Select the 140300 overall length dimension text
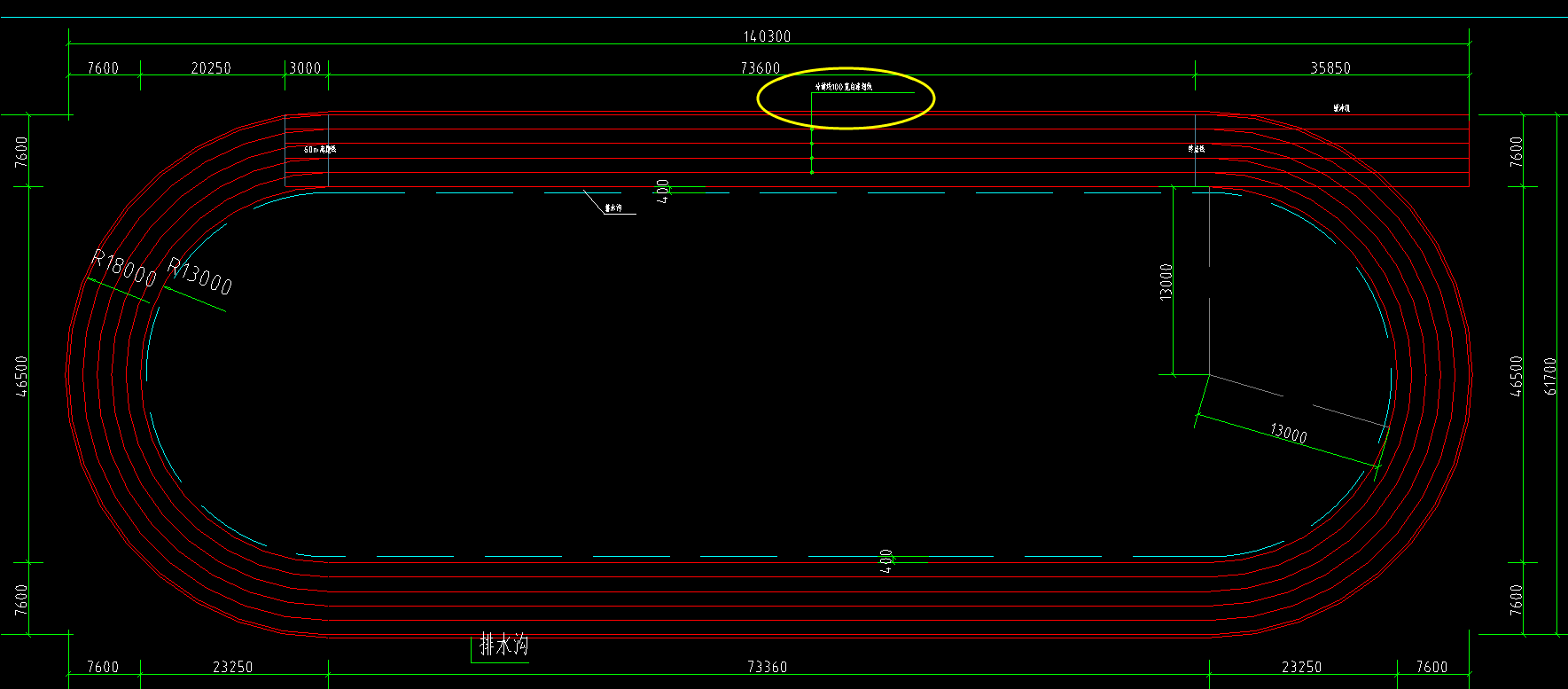 coord(767,36)
